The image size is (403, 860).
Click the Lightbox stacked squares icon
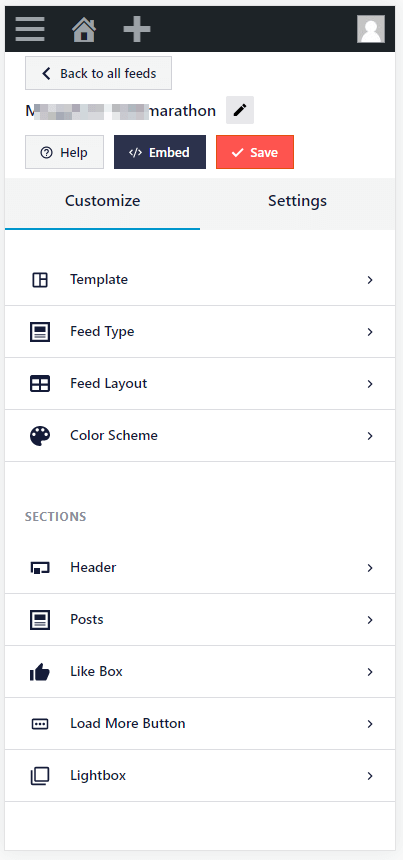(39, 776)
